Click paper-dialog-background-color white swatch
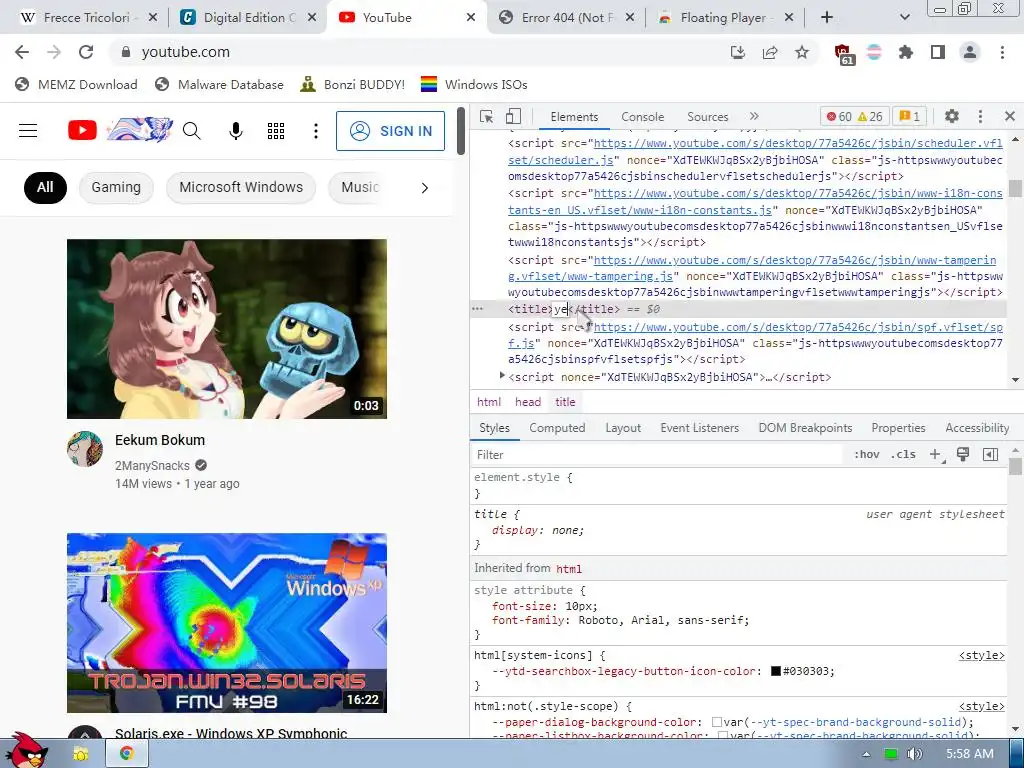This screenshot has width=1024, height=768. 716,722
